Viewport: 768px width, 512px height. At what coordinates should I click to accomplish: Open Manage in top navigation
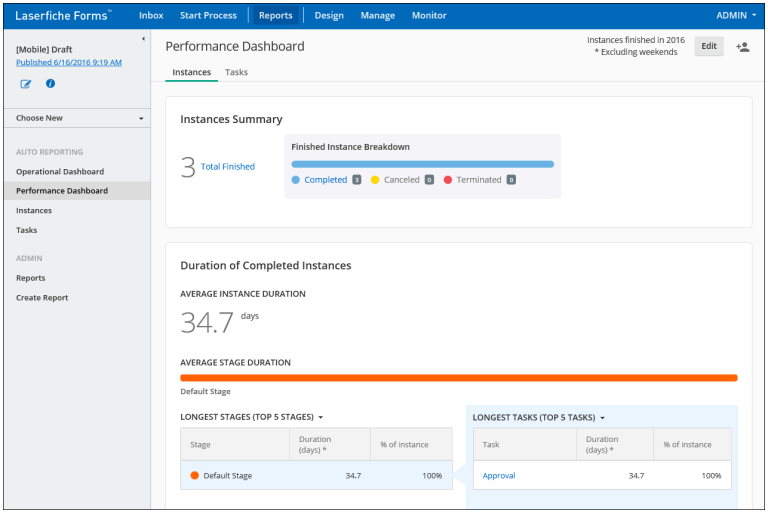click(x=378, y=16)
